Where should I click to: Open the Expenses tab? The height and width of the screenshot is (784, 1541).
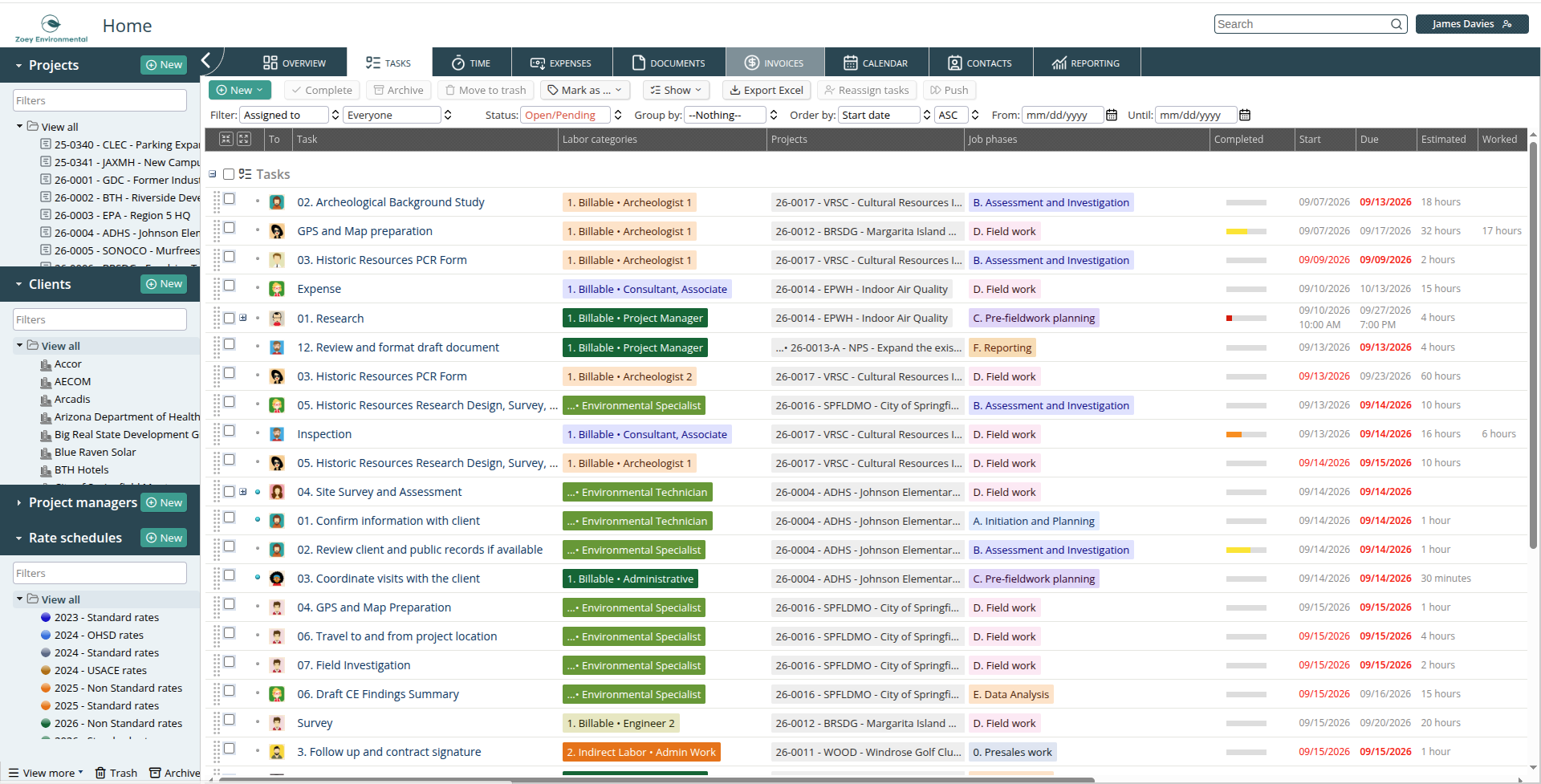pos(561,63)
